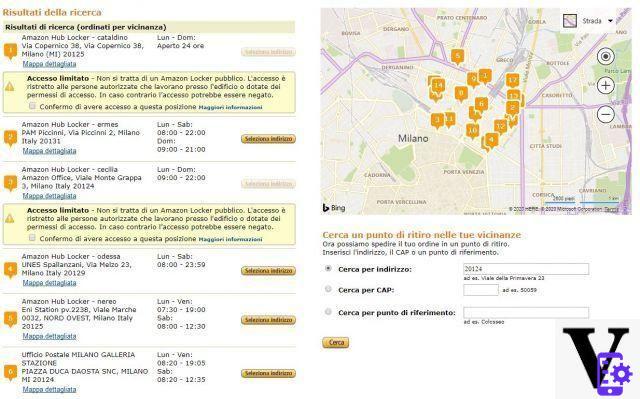Viewport: 640px width, 399px height.
Task: Select map marker 2 on the map
Action: tap(512, 108)
